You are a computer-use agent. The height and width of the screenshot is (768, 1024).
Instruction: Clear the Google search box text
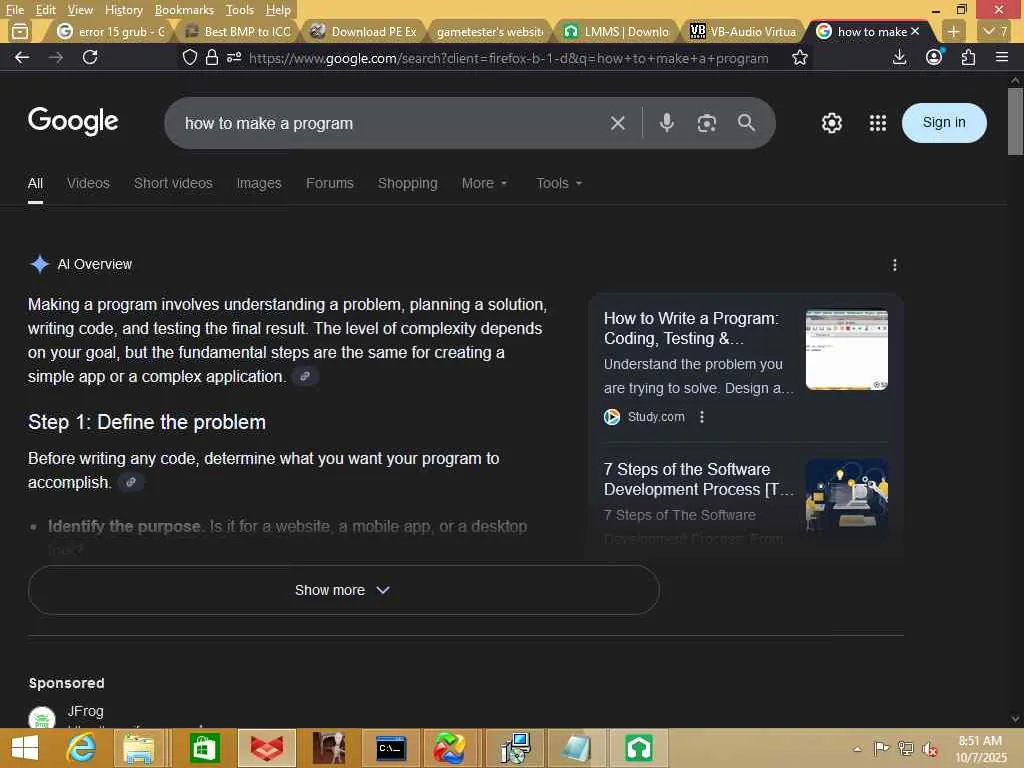(617, 123)
